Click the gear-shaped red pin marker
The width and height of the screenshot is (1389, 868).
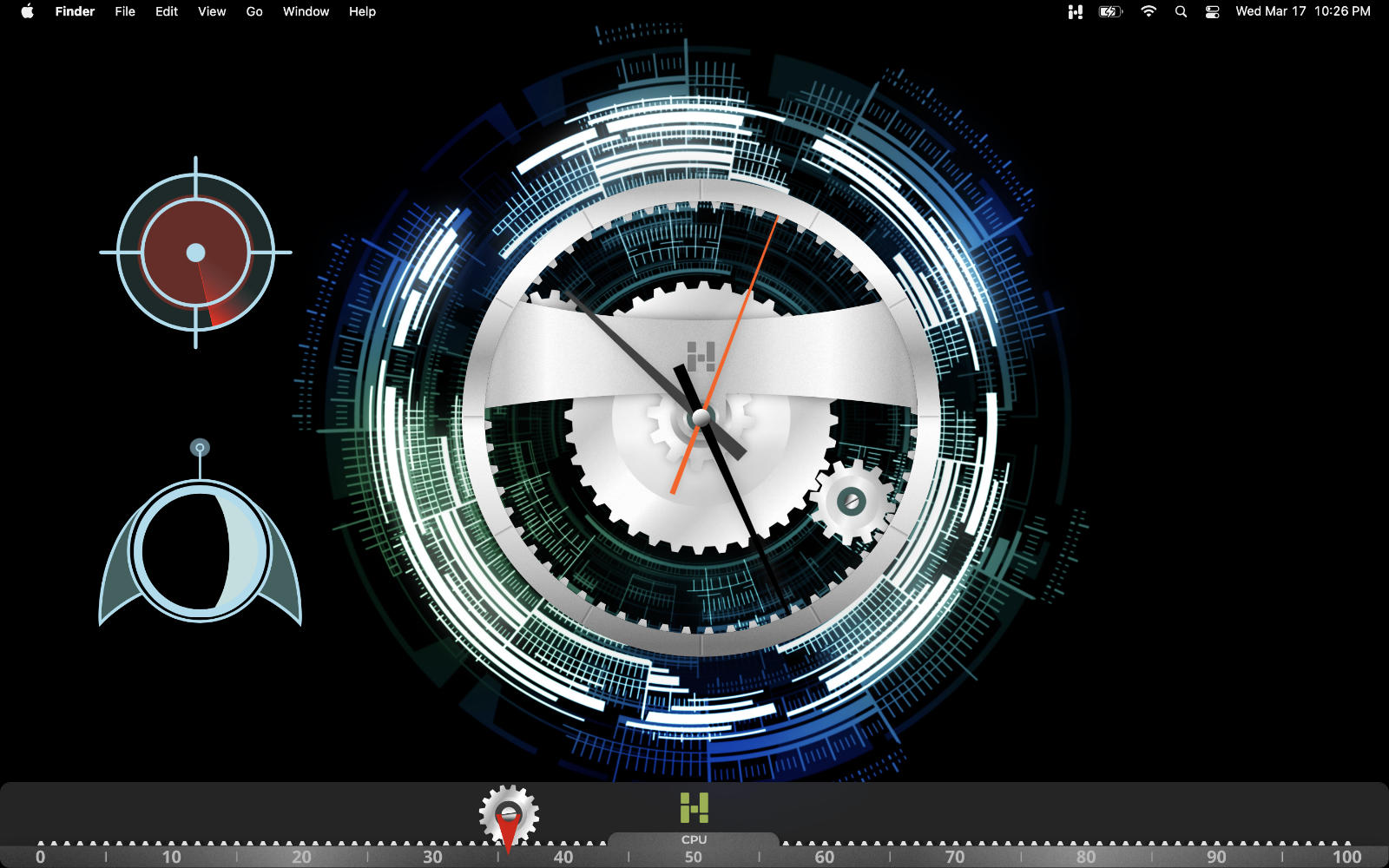[x=509, y=817]
